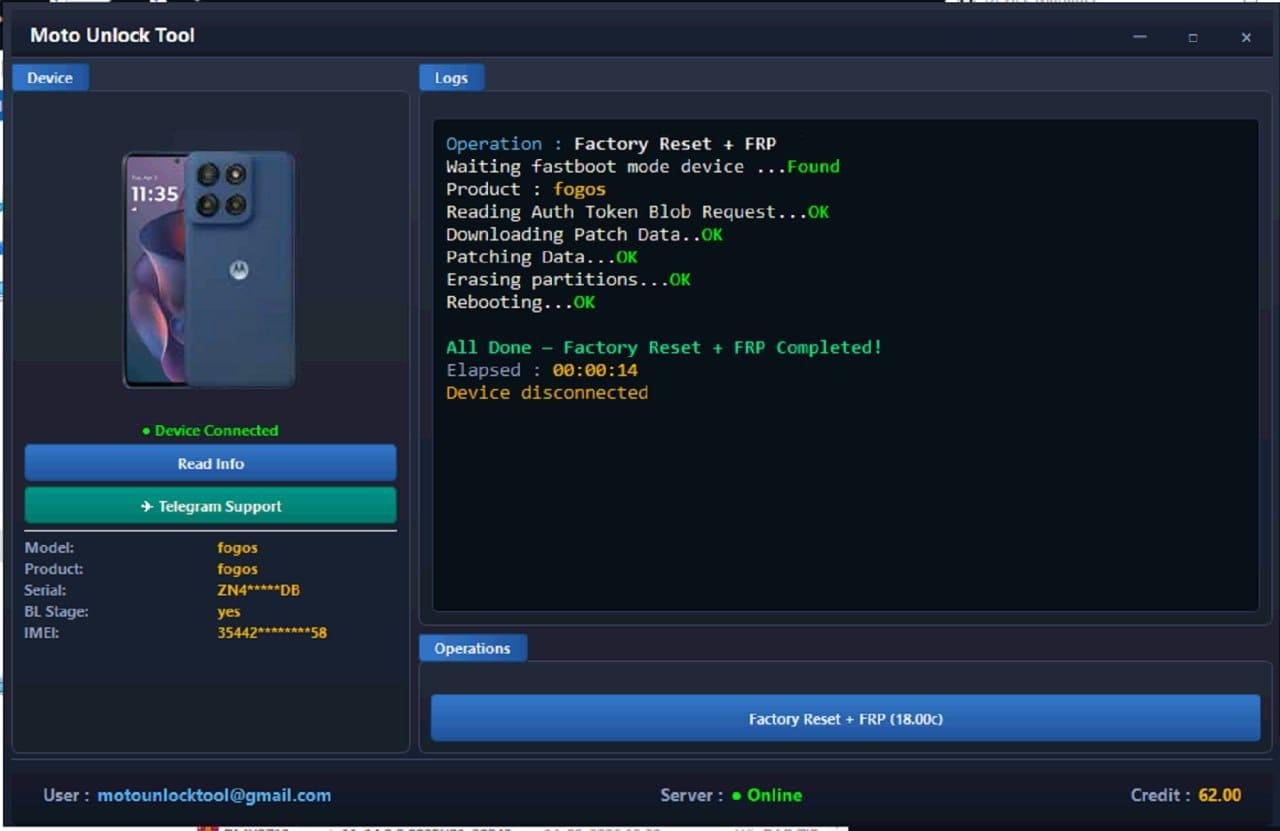Select the masked IMEI value

point(272,632)
